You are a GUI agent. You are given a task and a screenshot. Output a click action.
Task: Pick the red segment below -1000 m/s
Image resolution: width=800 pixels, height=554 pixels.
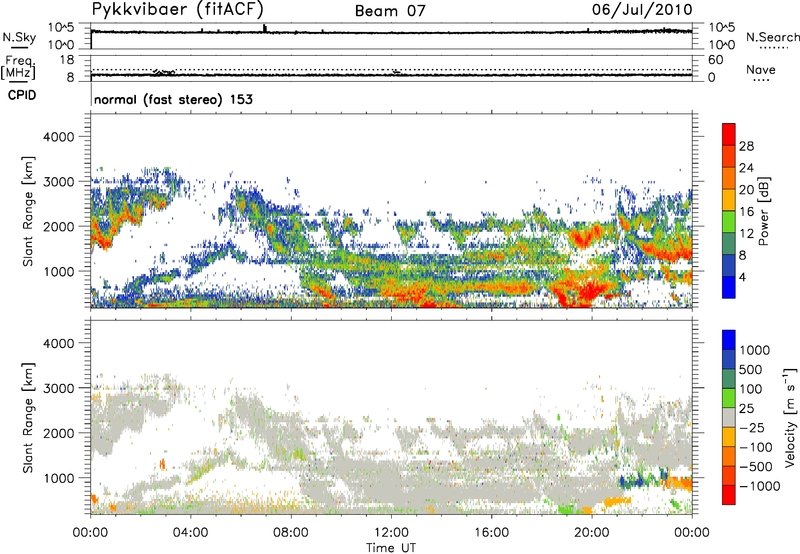click(729, 495)
